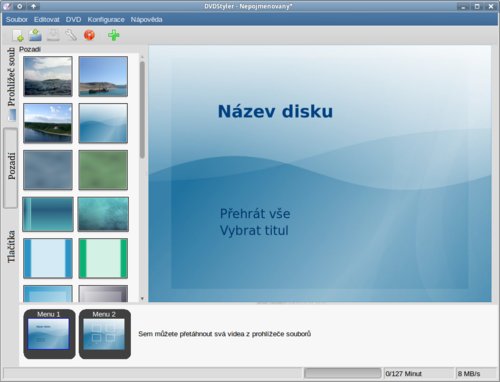Viewport: 500px width, 382px height.
Task: Click the disc capacity progress bar
Action: point(342,373)
